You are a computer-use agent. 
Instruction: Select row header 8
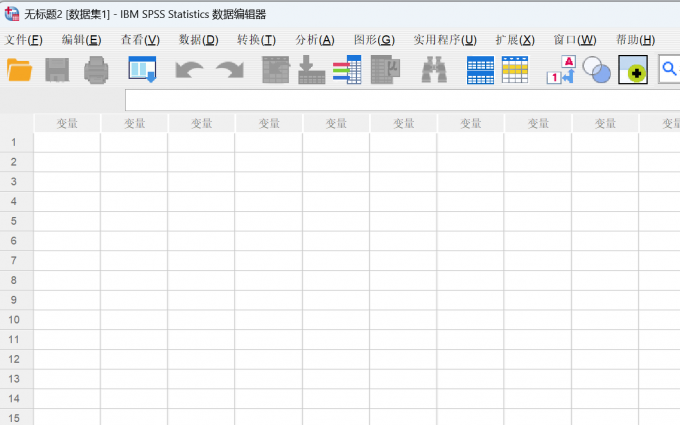click(x=16, y=281)
